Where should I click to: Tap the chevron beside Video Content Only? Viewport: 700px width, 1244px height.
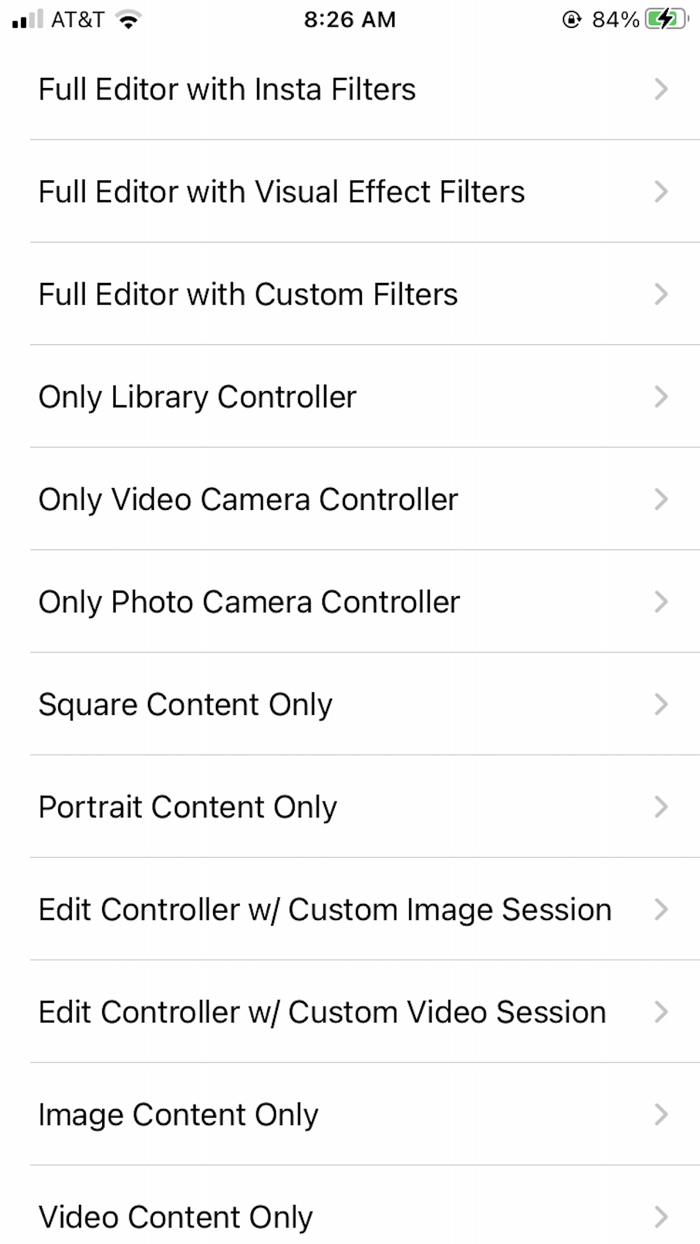click(x=661, y=1217)
